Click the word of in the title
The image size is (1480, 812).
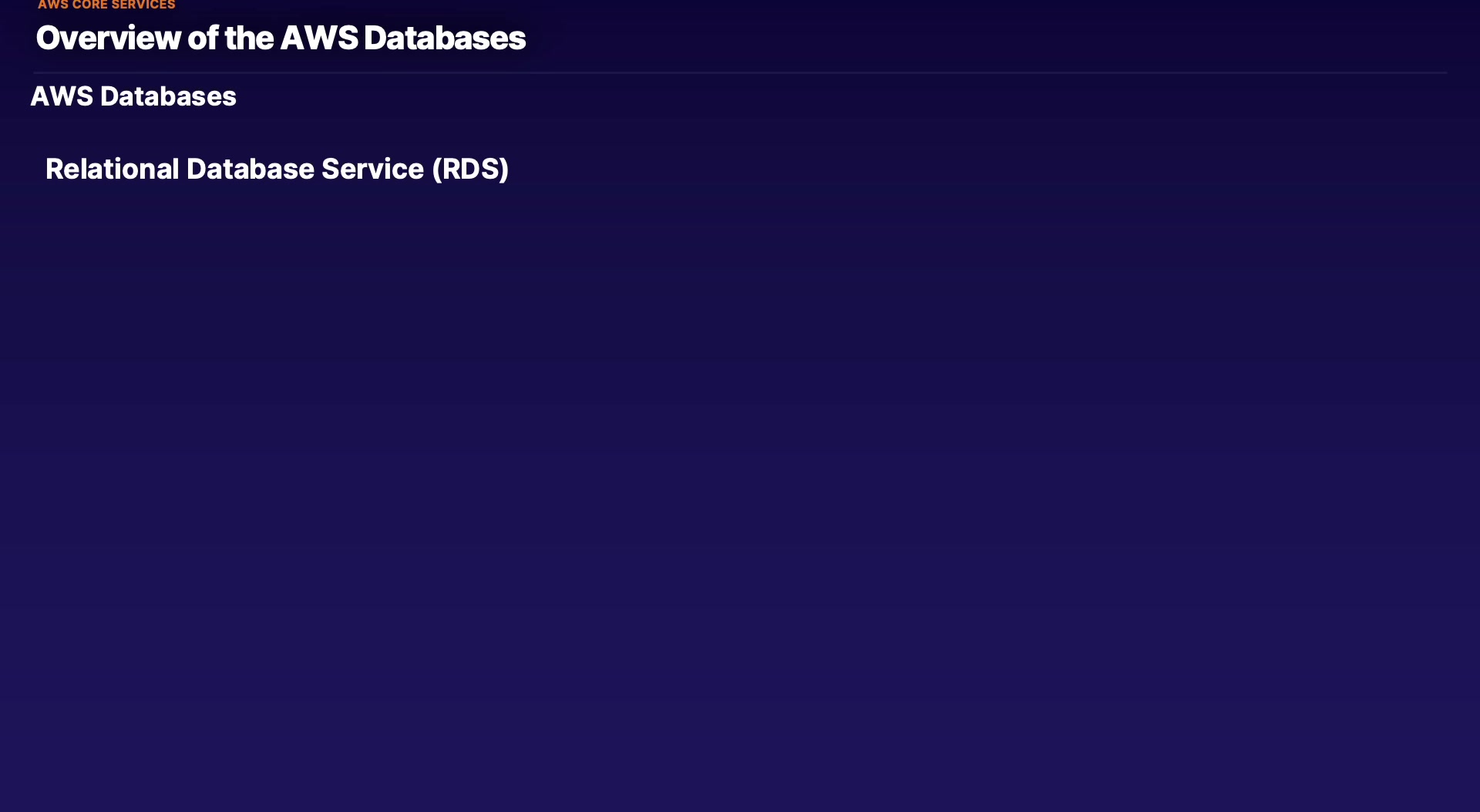point(203,38)
